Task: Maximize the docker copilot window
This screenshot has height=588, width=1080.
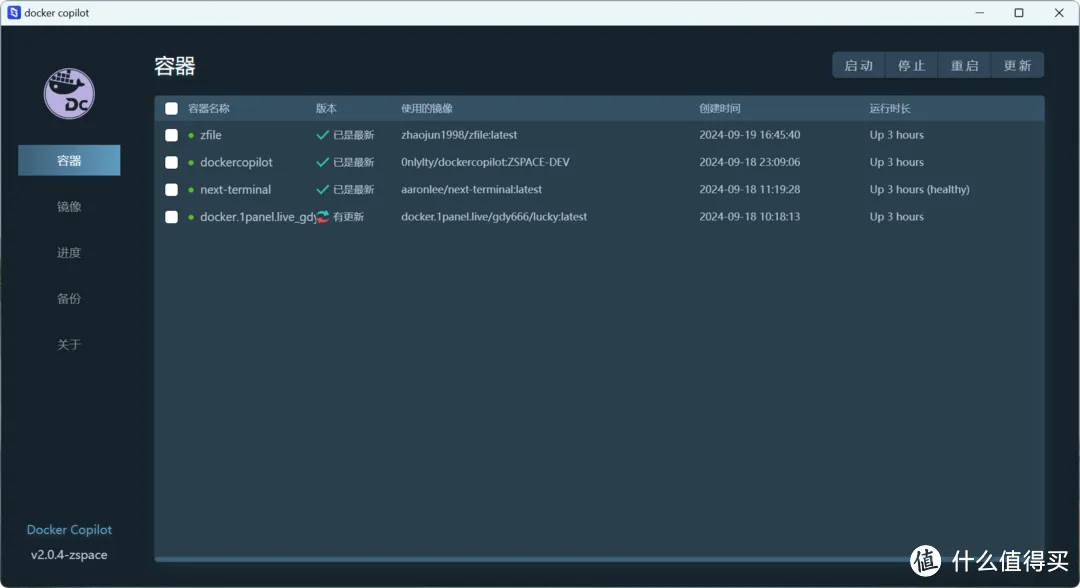Action: coord(1019,12)
